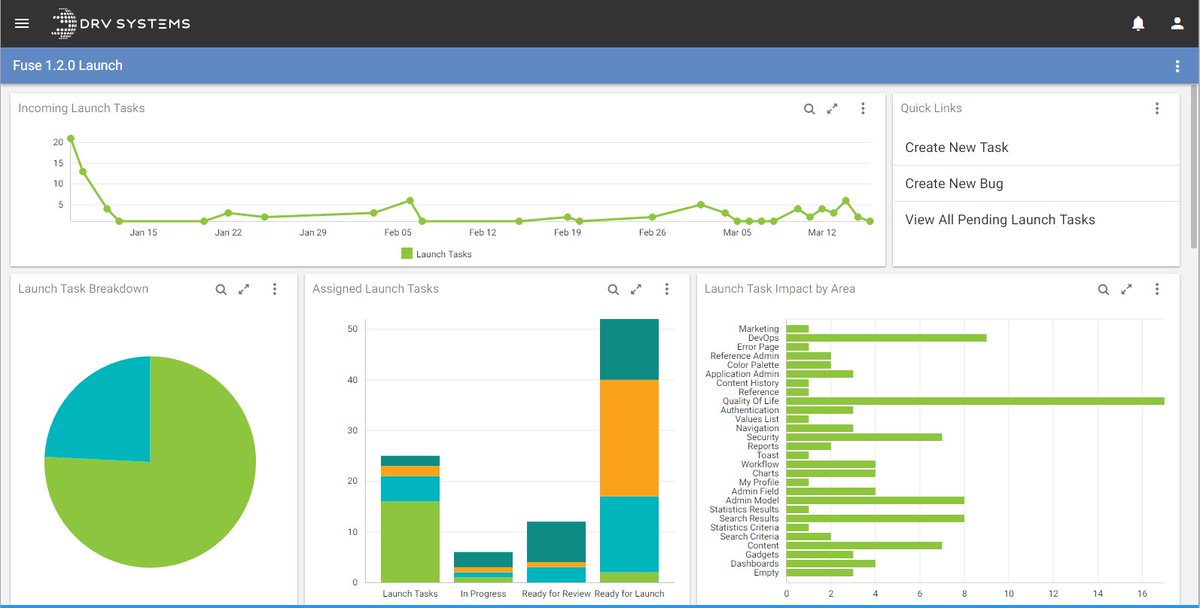
Task: Click the Launch Task Impact by Area title
Action: (780, 289)
